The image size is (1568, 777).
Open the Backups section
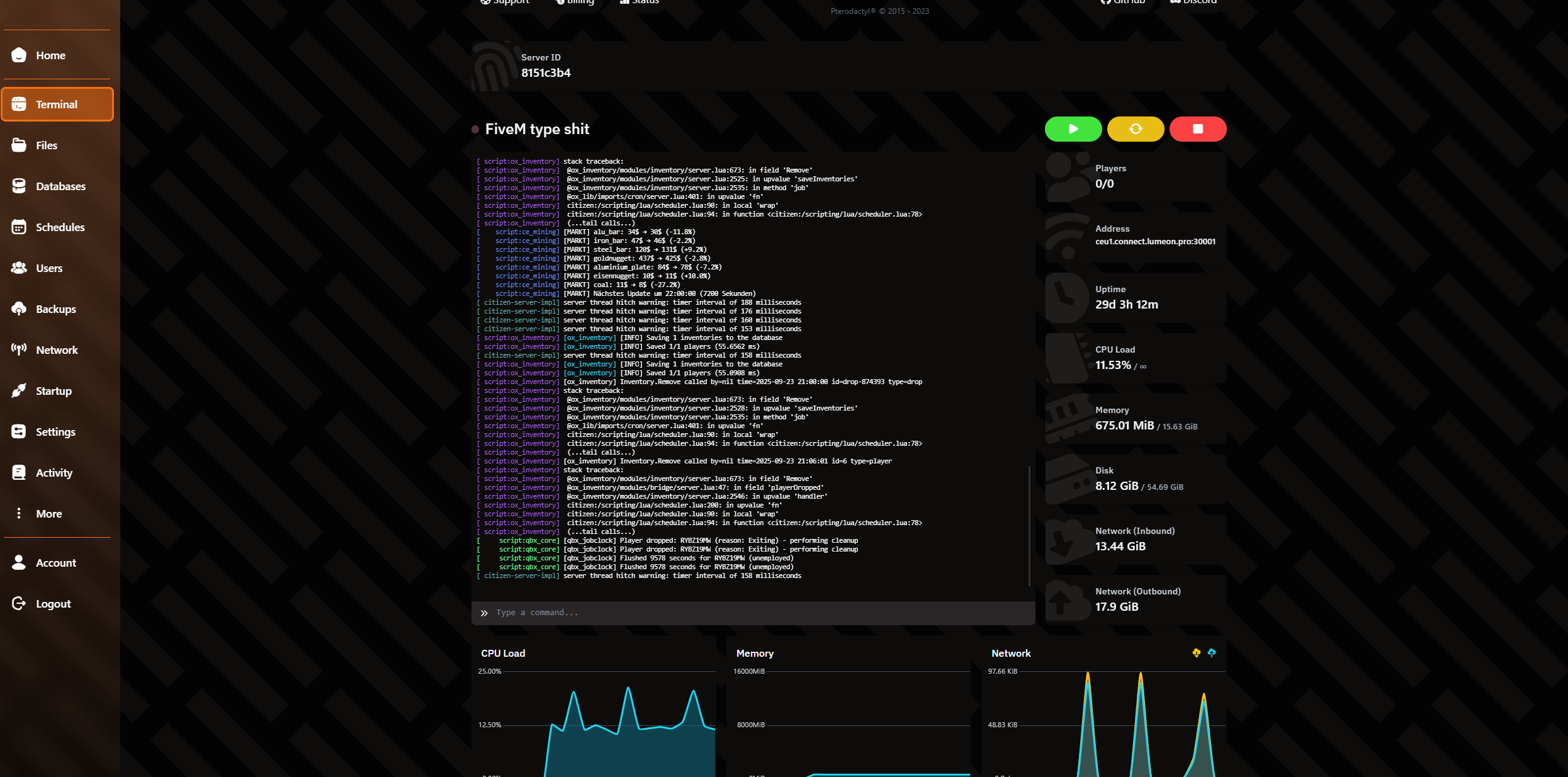click(x=55, y=309)
